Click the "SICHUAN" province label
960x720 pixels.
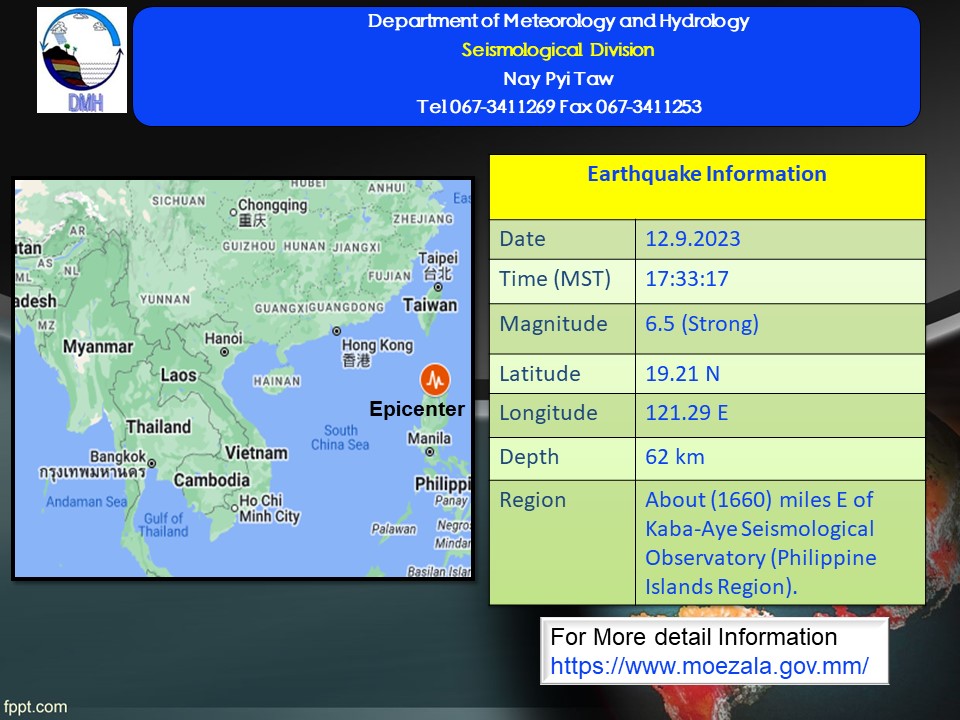(179, 201)
